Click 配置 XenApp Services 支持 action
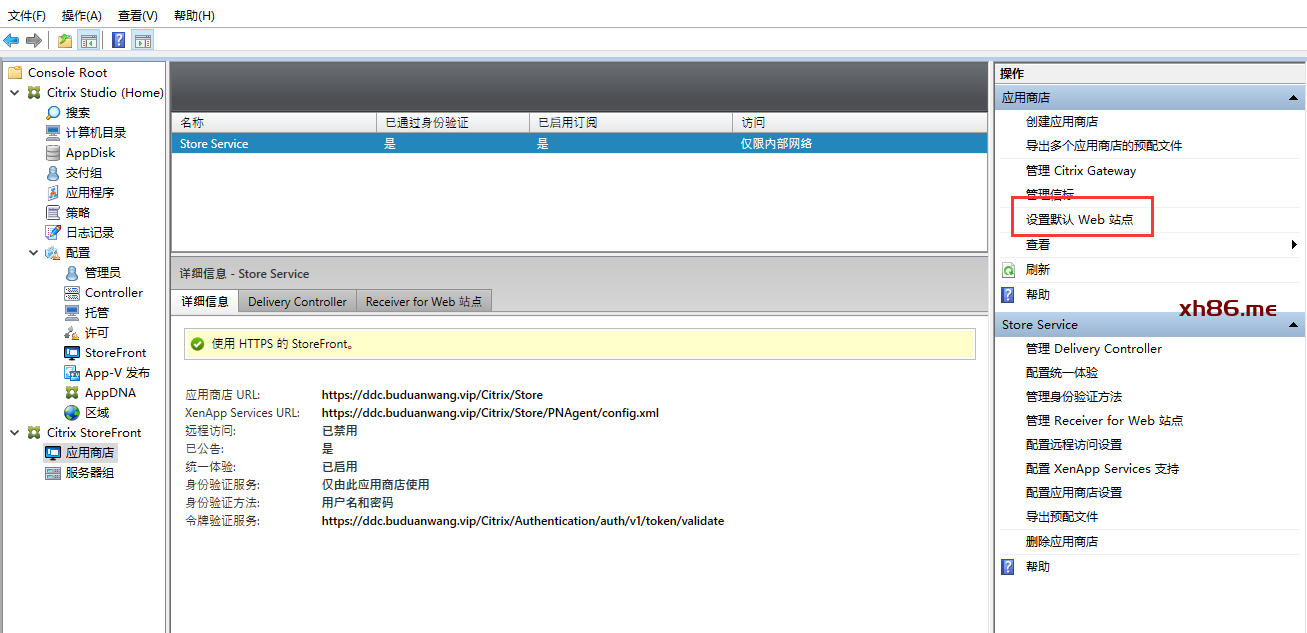The height and width of the screenshot is (633, 1307). [1103, 469]
